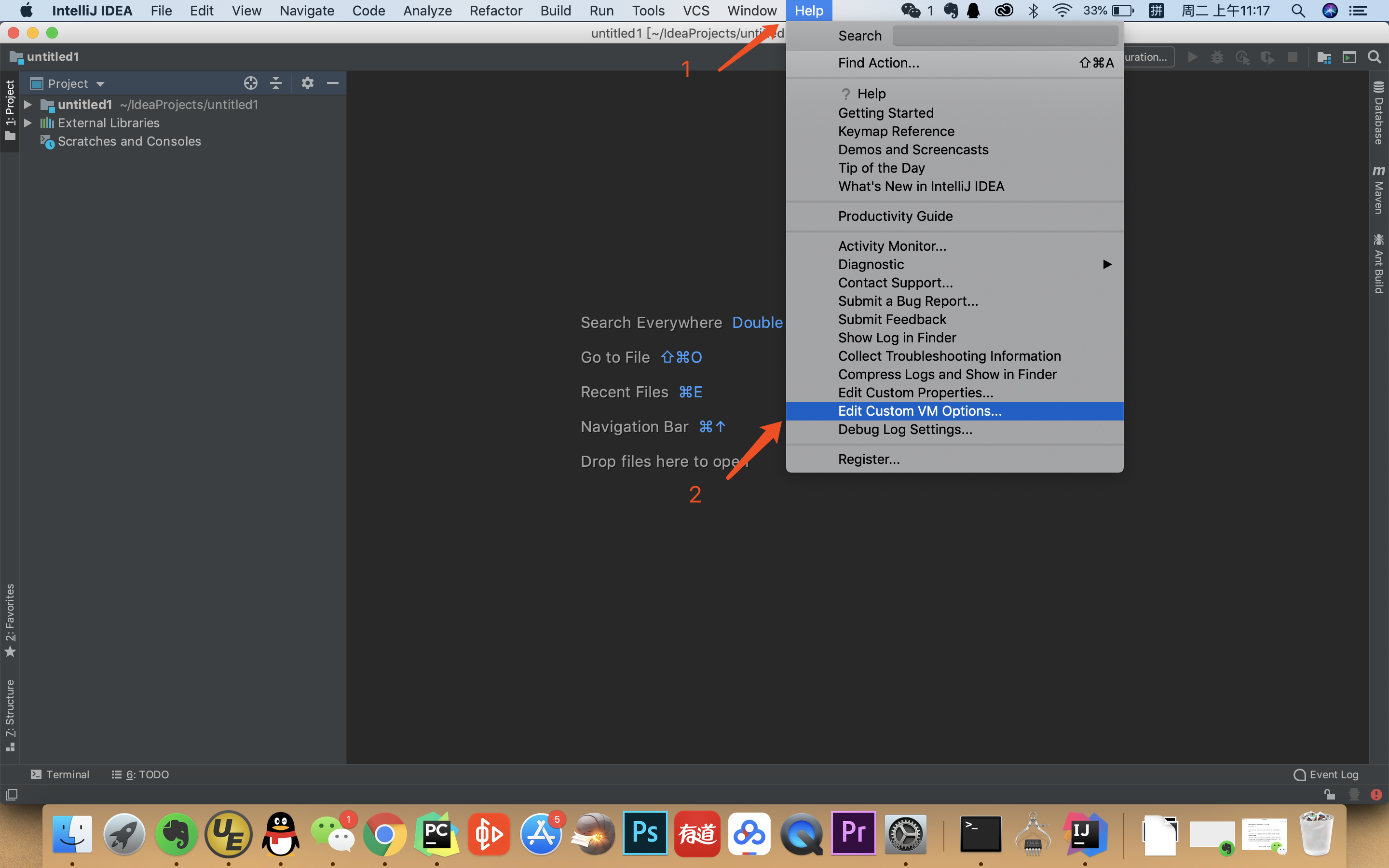The height and width of the screenshot is (868, 1389).
Task: Toggle the Database tool window
Action: (x=1379, y=112)
